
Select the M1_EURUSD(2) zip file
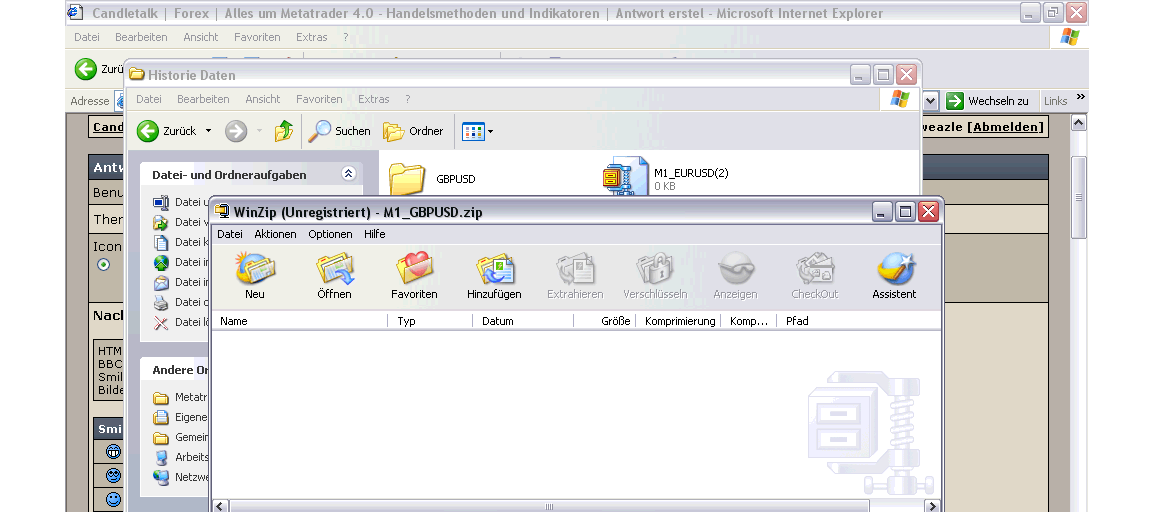(666, 179)
